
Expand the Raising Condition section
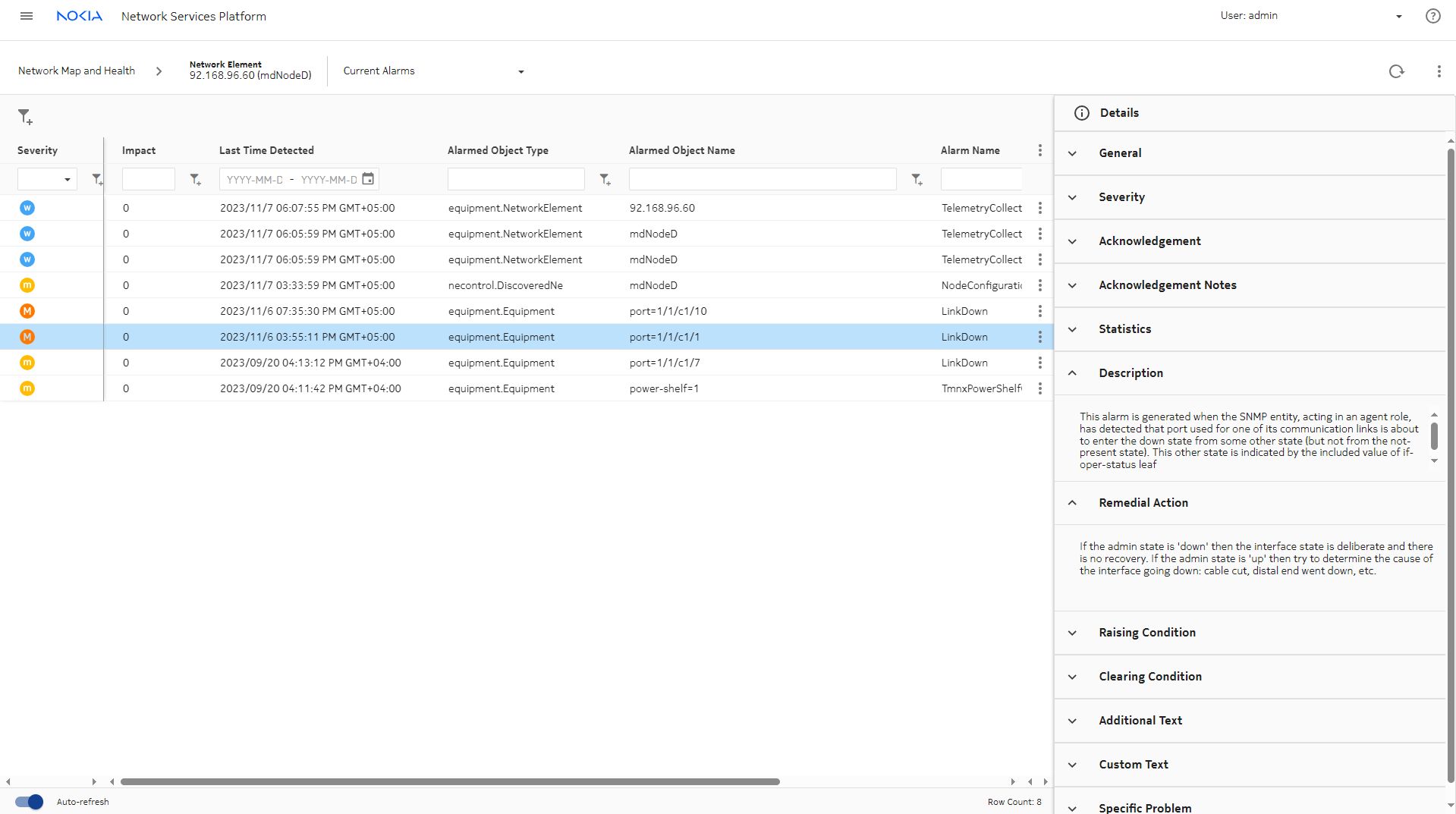point(1146,633)
